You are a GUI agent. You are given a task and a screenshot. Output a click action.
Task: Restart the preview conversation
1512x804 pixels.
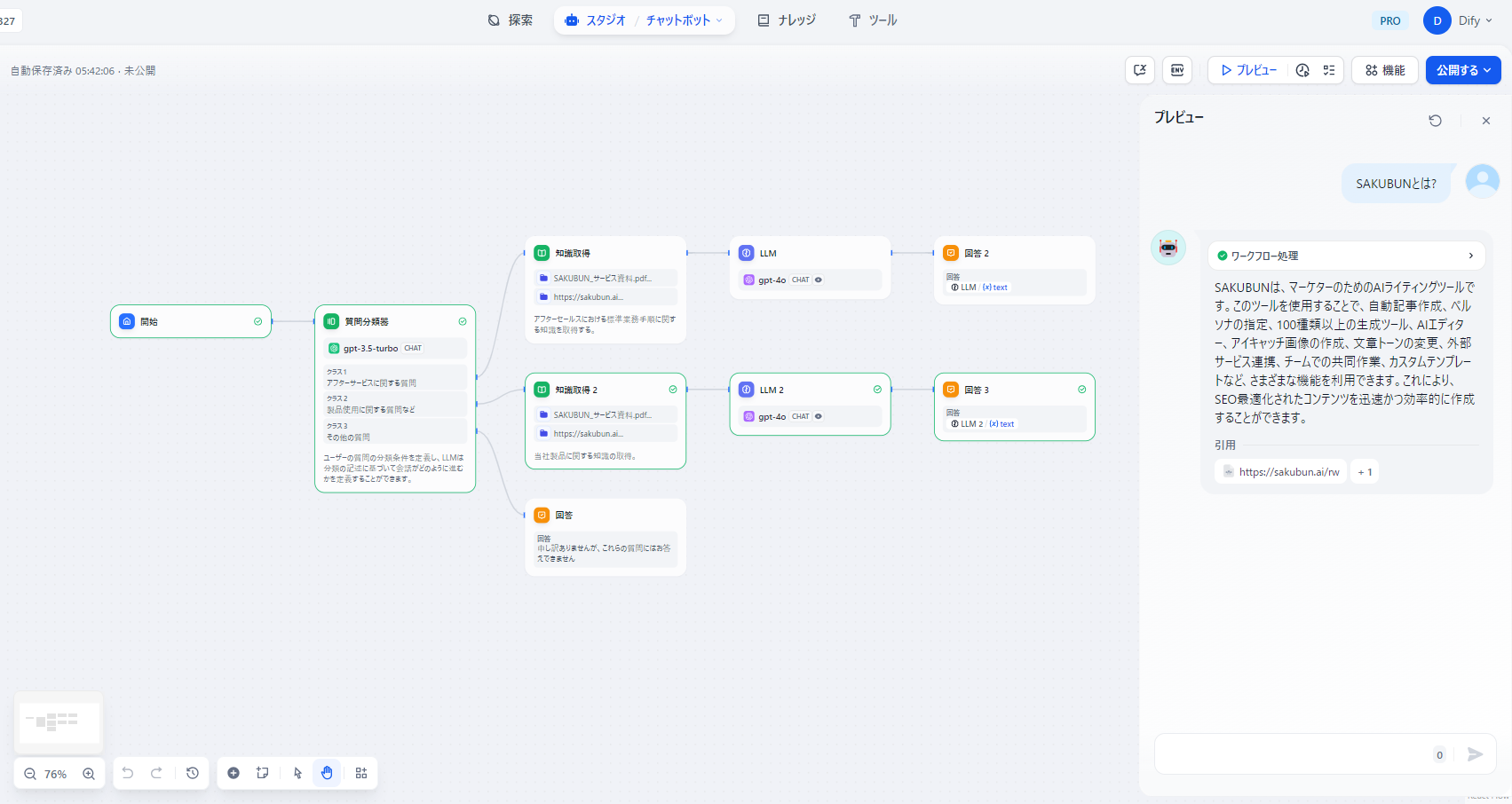click(1436, 121)
